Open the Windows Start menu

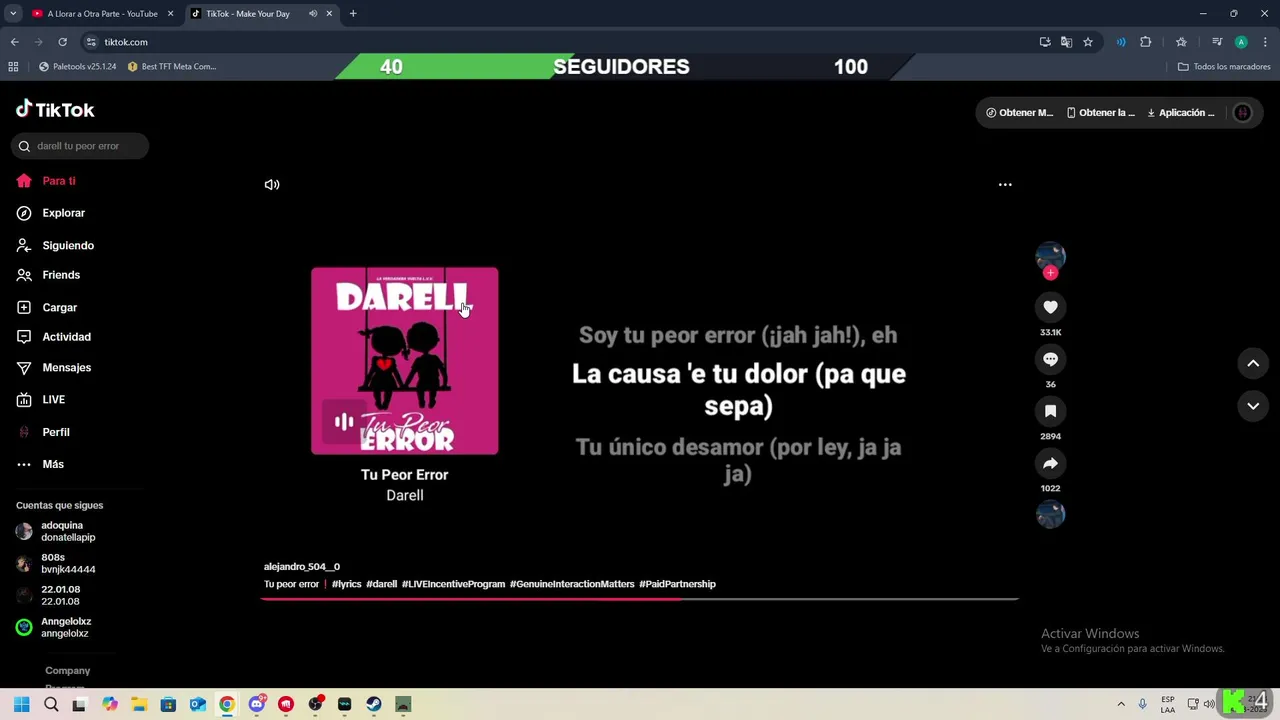tap(21, 704)
